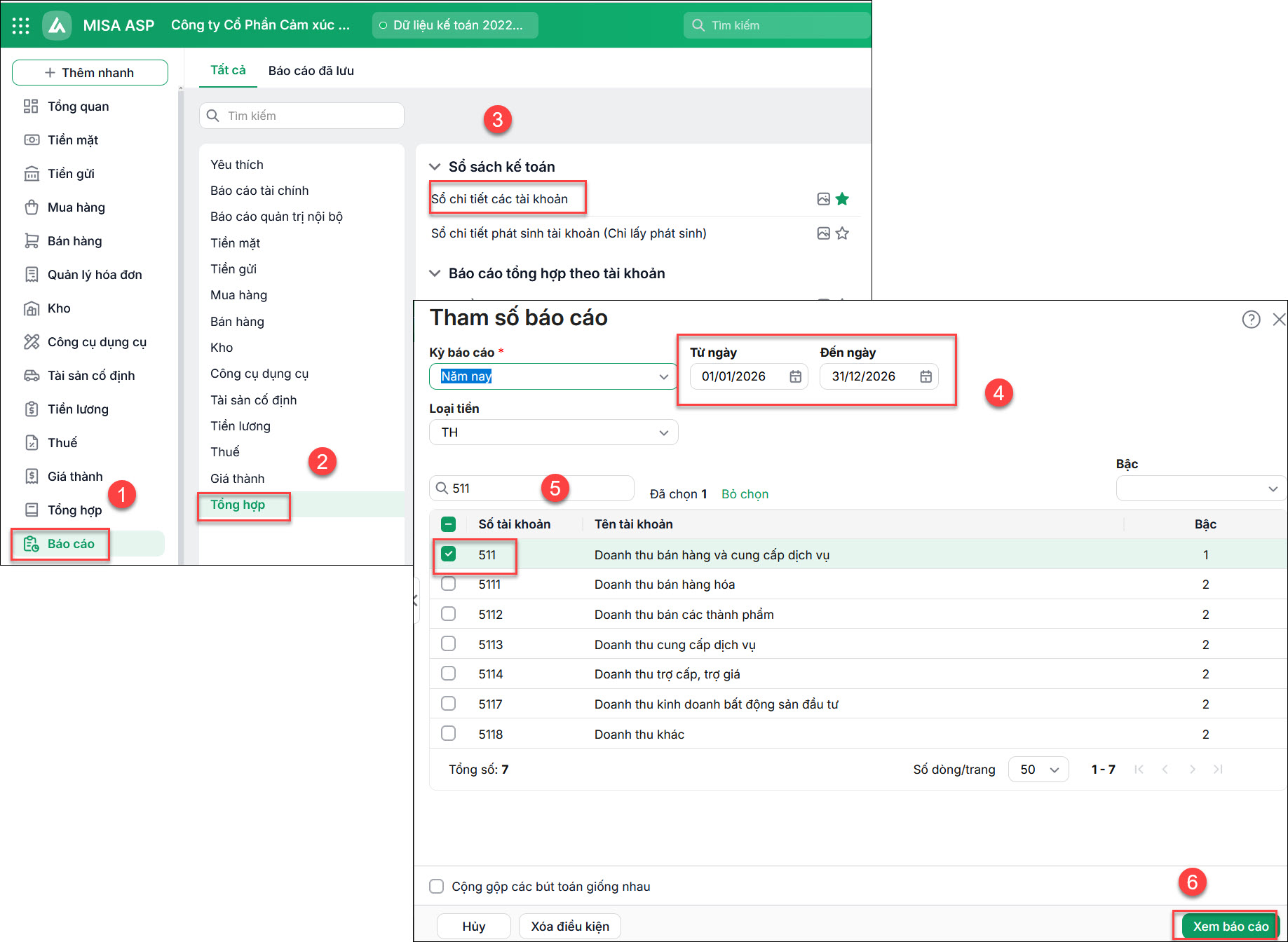1288x942 pixels.
Task: Open the Số dòng/trang 50 dropdown
Action: pos(1038,770)
